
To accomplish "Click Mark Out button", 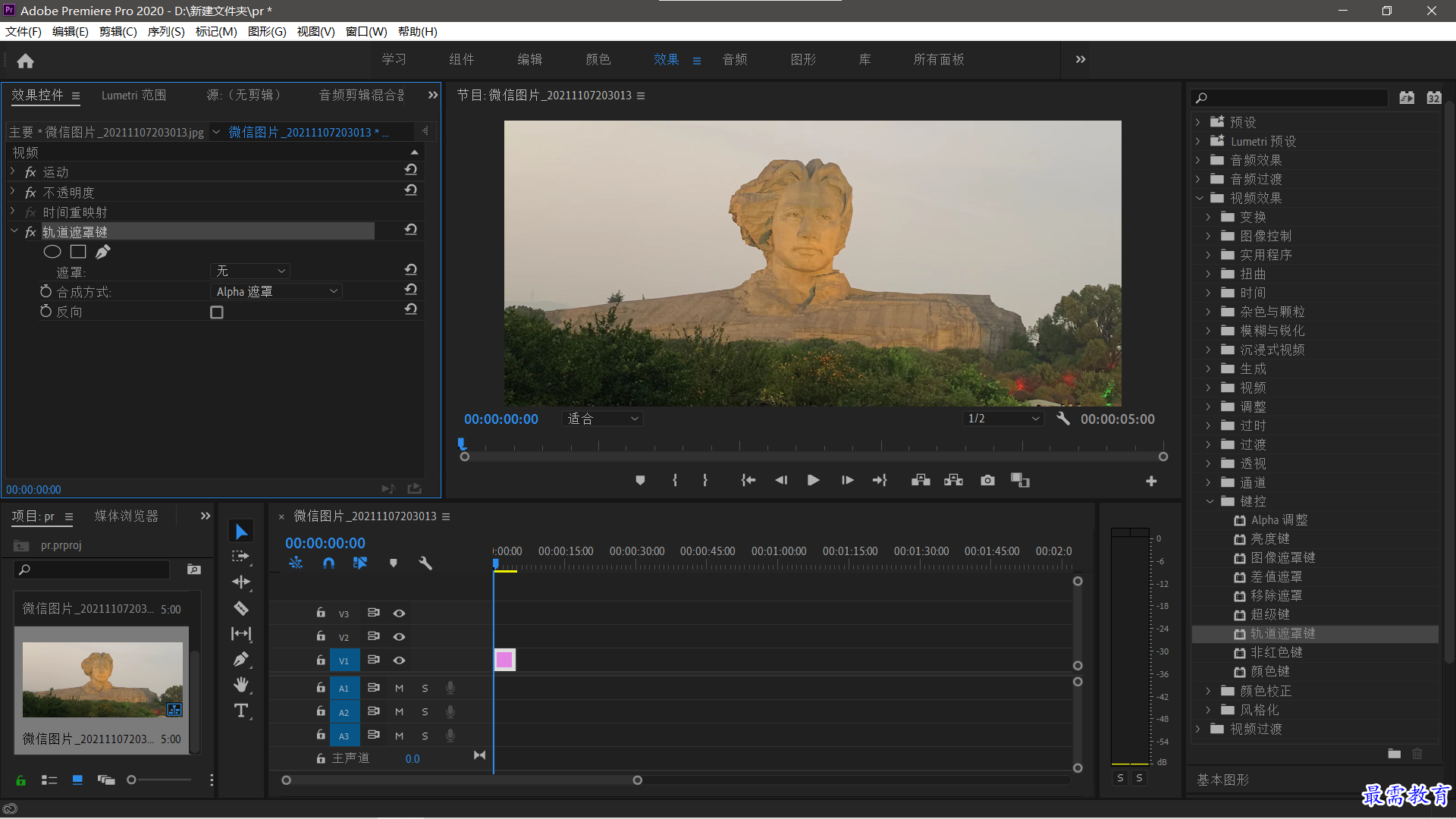I will [705, 481].
